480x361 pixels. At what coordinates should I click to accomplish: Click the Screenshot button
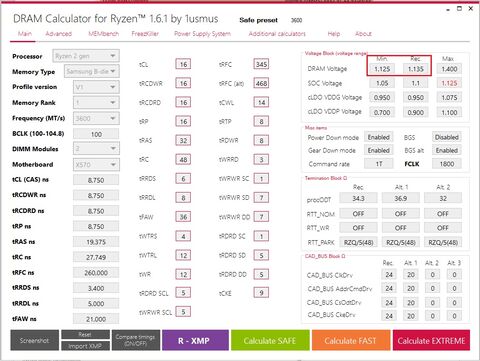pyautogui.click(x=34, y=340)
